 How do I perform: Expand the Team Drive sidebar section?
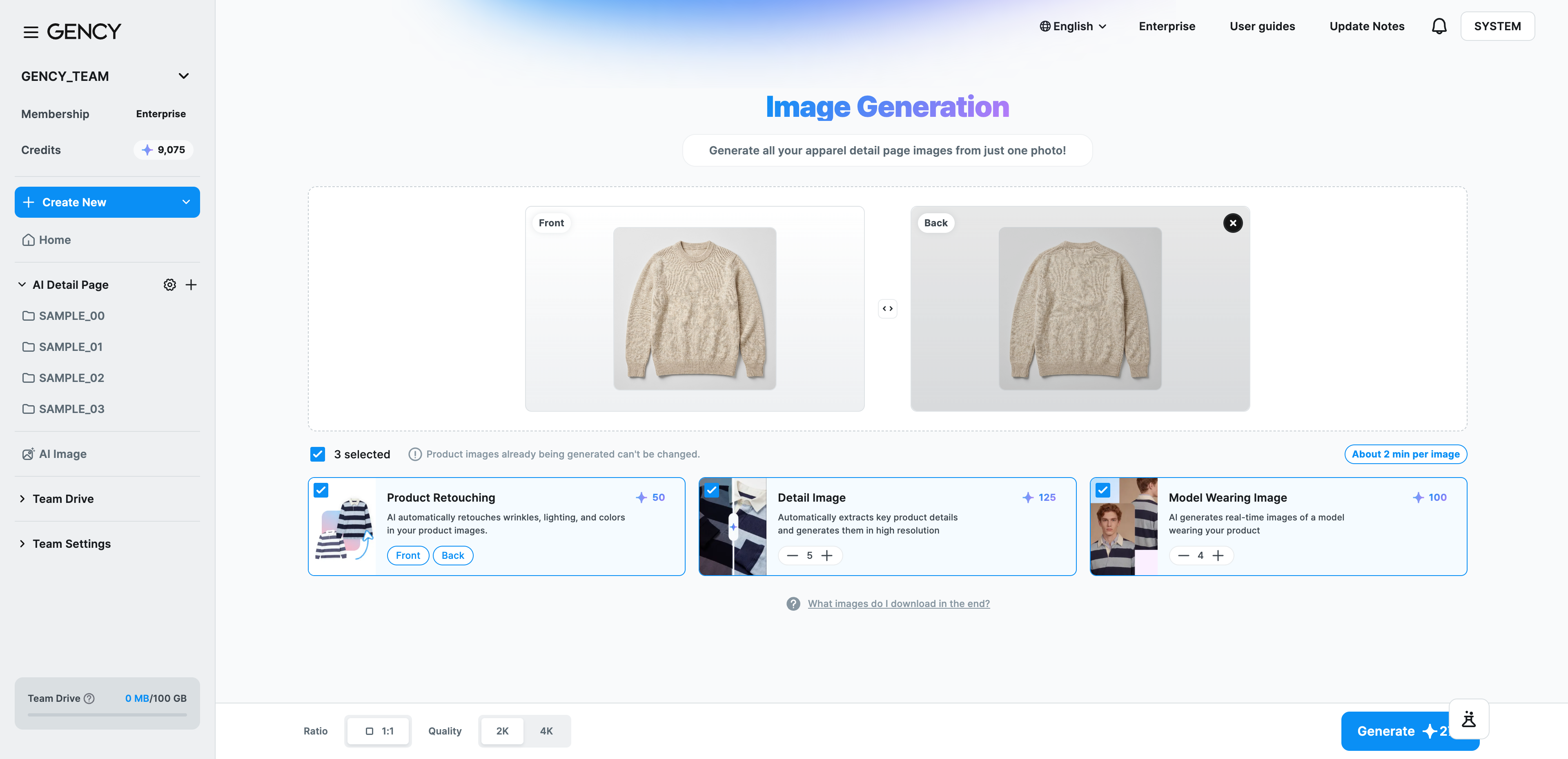(x=63, y=499)
